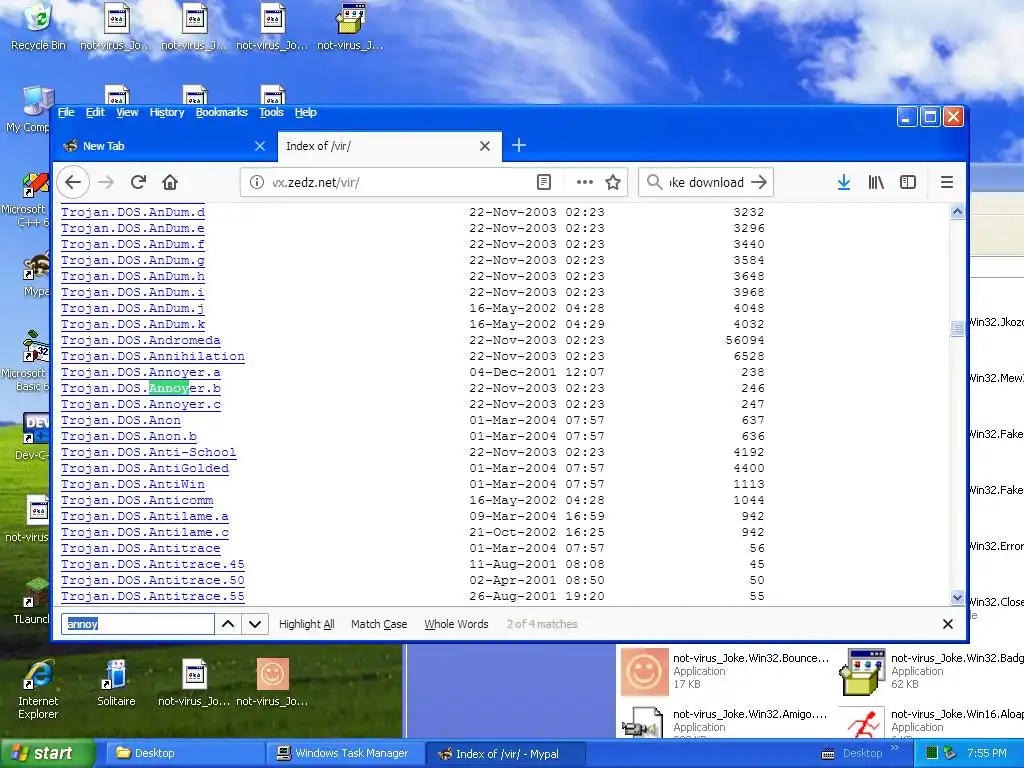Open Trojan.DOS.AntiGolded link
1024x768 pixels.
144,468
